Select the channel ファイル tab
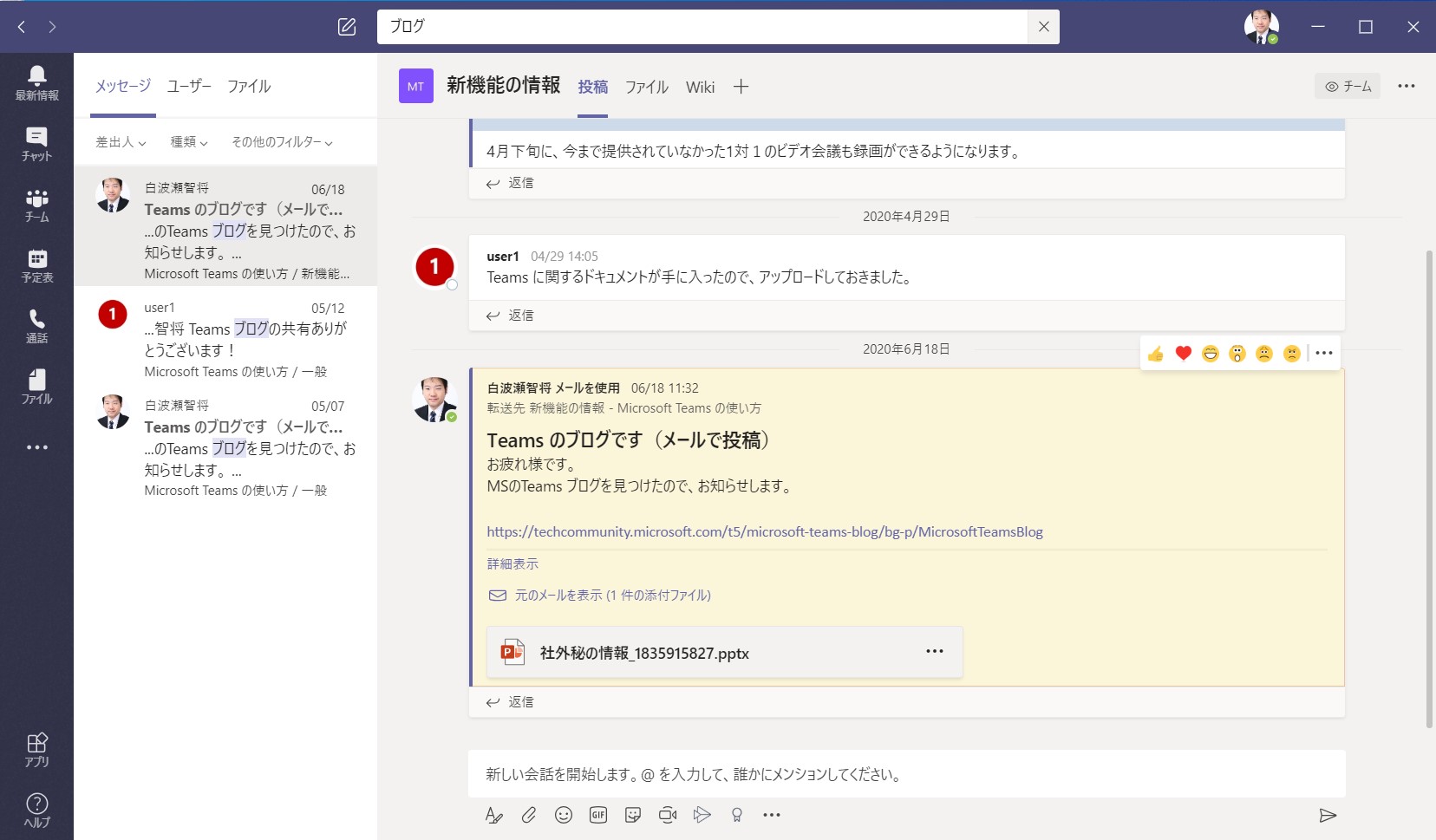 tap(647, 87)
